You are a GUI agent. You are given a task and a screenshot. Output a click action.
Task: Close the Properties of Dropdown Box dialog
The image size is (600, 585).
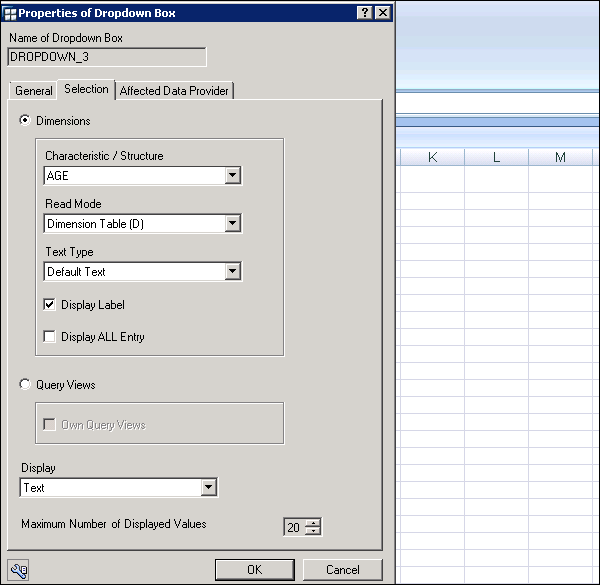pyautogui.click(x=383, y=12)
